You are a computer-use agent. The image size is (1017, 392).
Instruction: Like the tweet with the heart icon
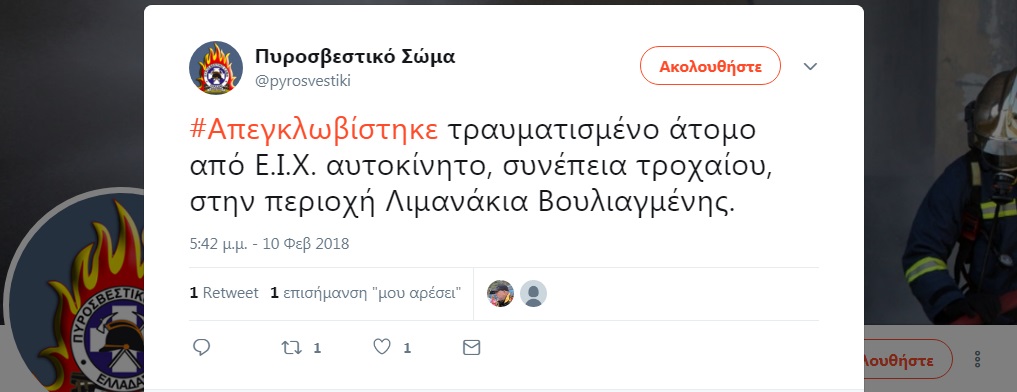382,347
